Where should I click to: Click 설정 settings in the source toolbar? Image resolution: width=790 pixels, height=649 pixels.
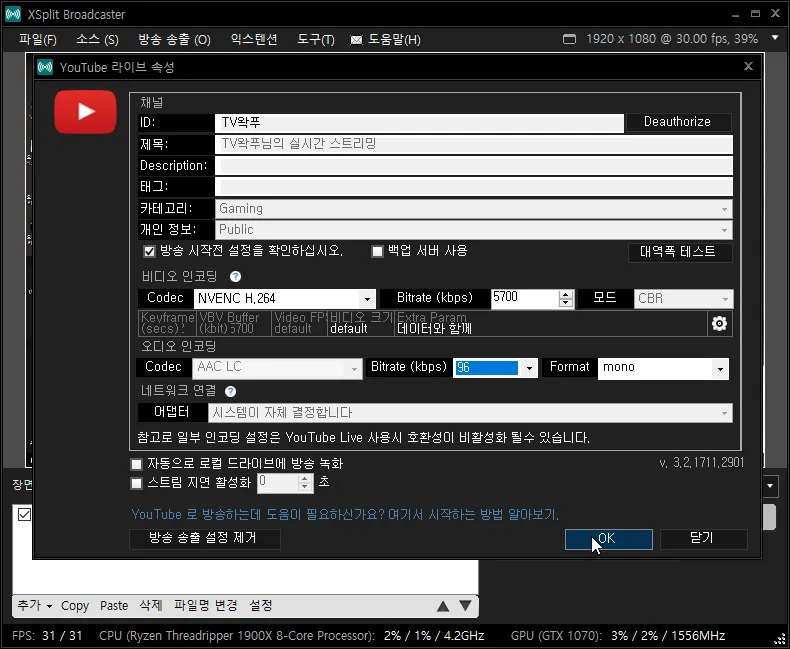(261, 605)
